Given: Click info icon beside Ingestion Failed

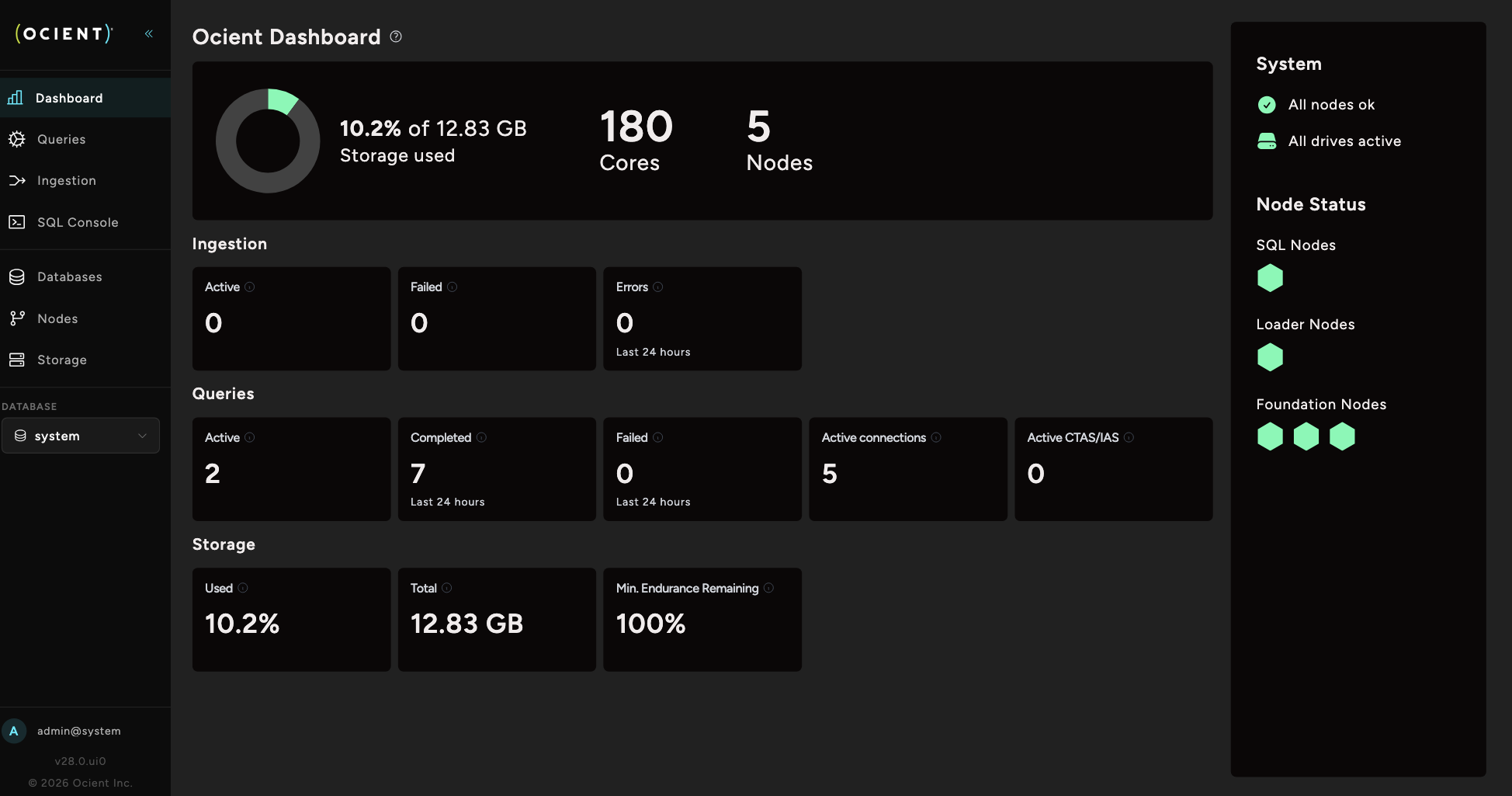Looking at the screenshot, I should point(453,287).
